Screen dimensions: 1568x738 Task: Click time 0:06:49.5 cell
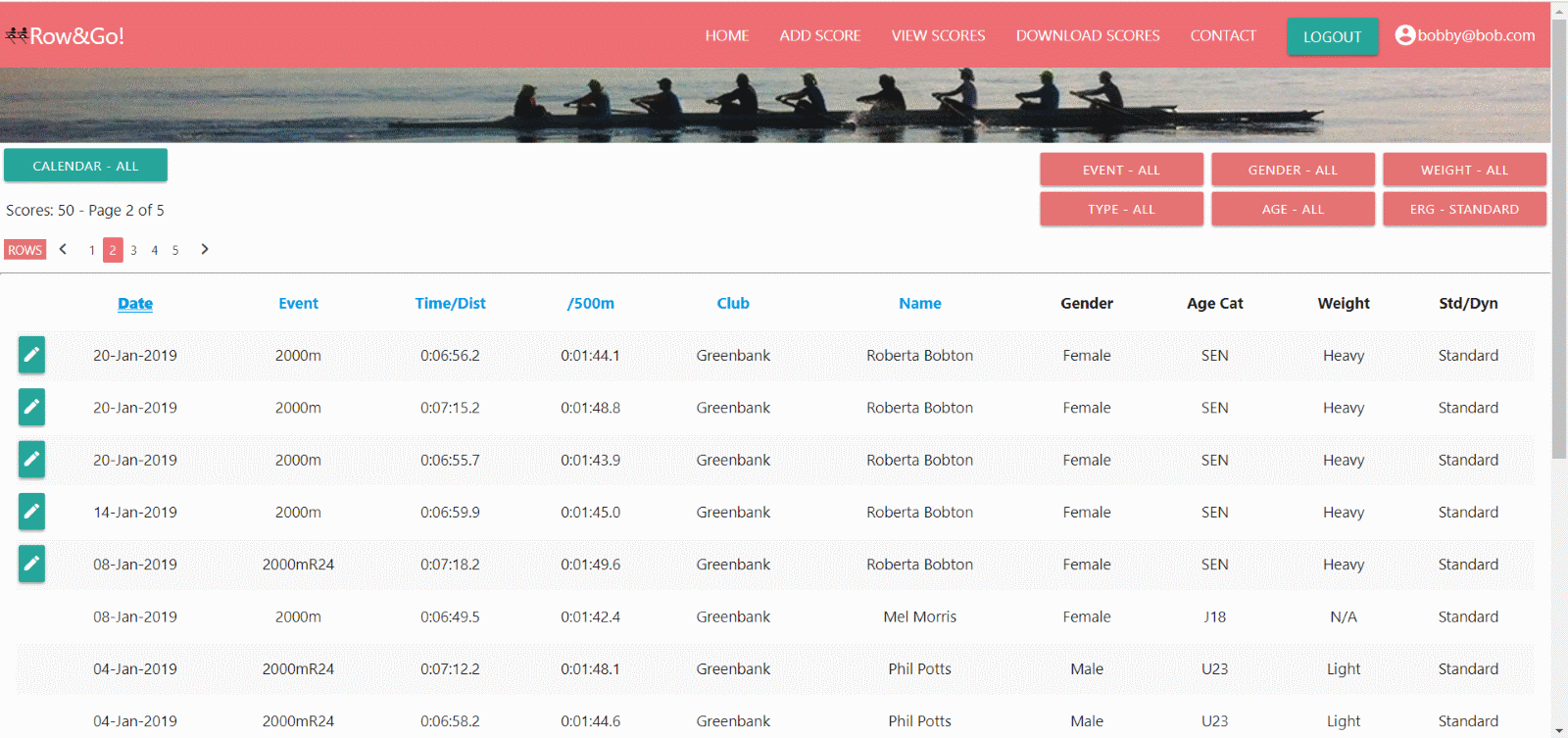(x=450, y=616)
